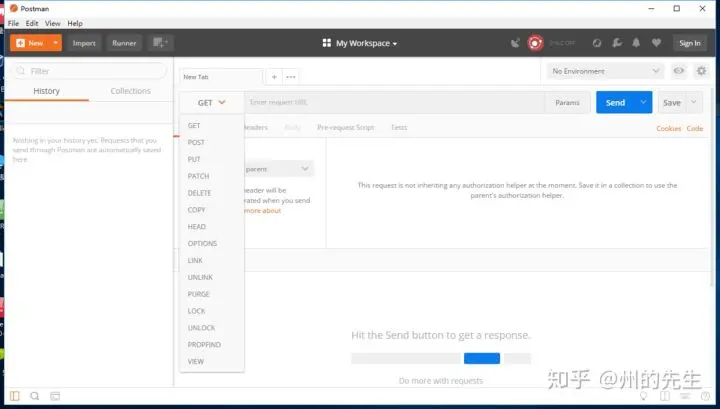The height and width of the screenshot is (409, 720).
Task: Add a new request tab with plus
Action: (x=274, y=77)
